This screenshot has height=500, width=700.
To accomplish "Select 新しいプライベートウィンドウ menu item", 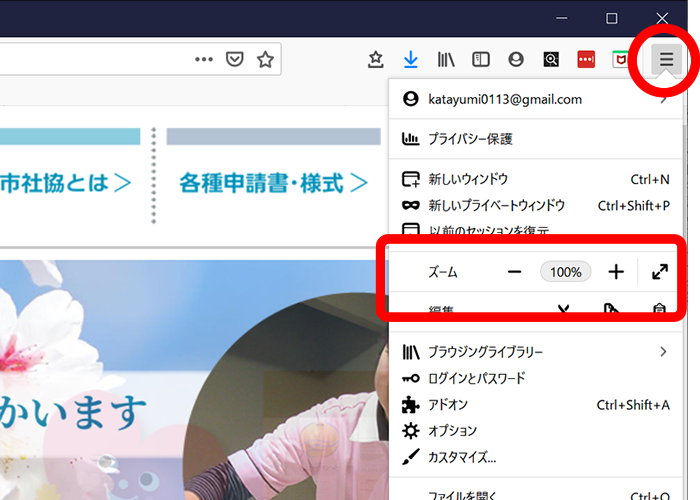I will point(535,205).
